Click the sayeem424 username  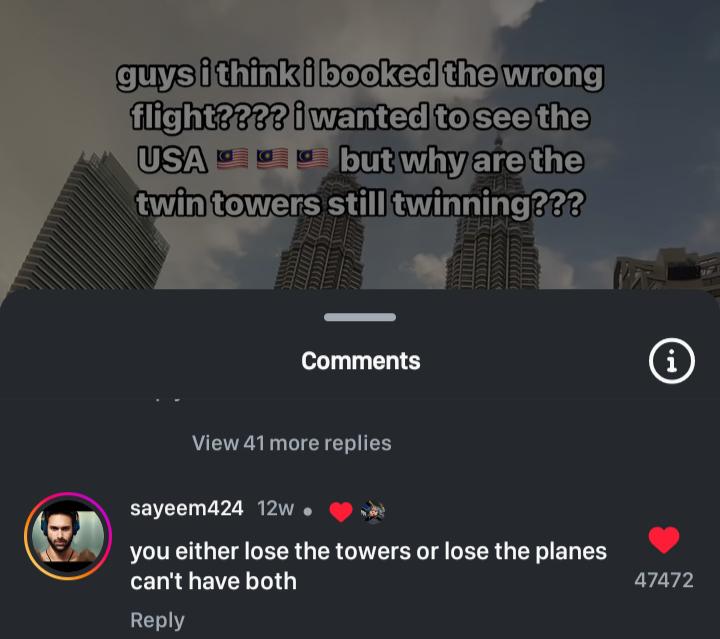click(x=186, y=509)
